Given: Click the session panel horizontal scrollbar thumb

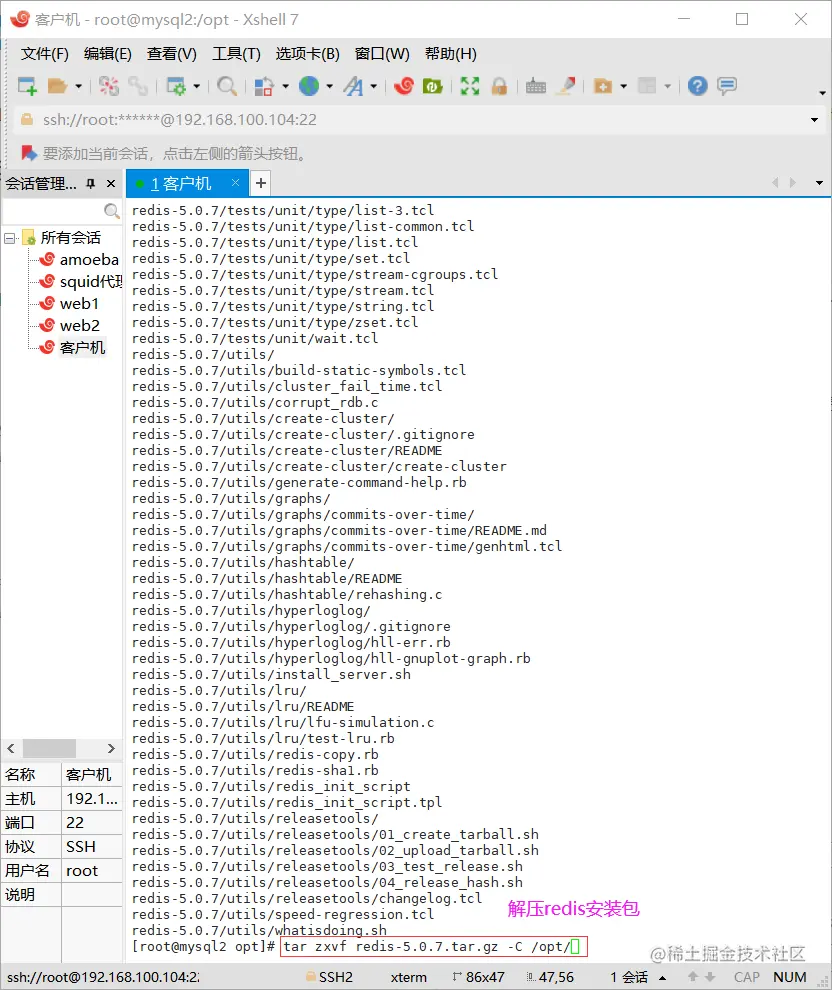Looking at the screenshot, I should pos(49,748).
